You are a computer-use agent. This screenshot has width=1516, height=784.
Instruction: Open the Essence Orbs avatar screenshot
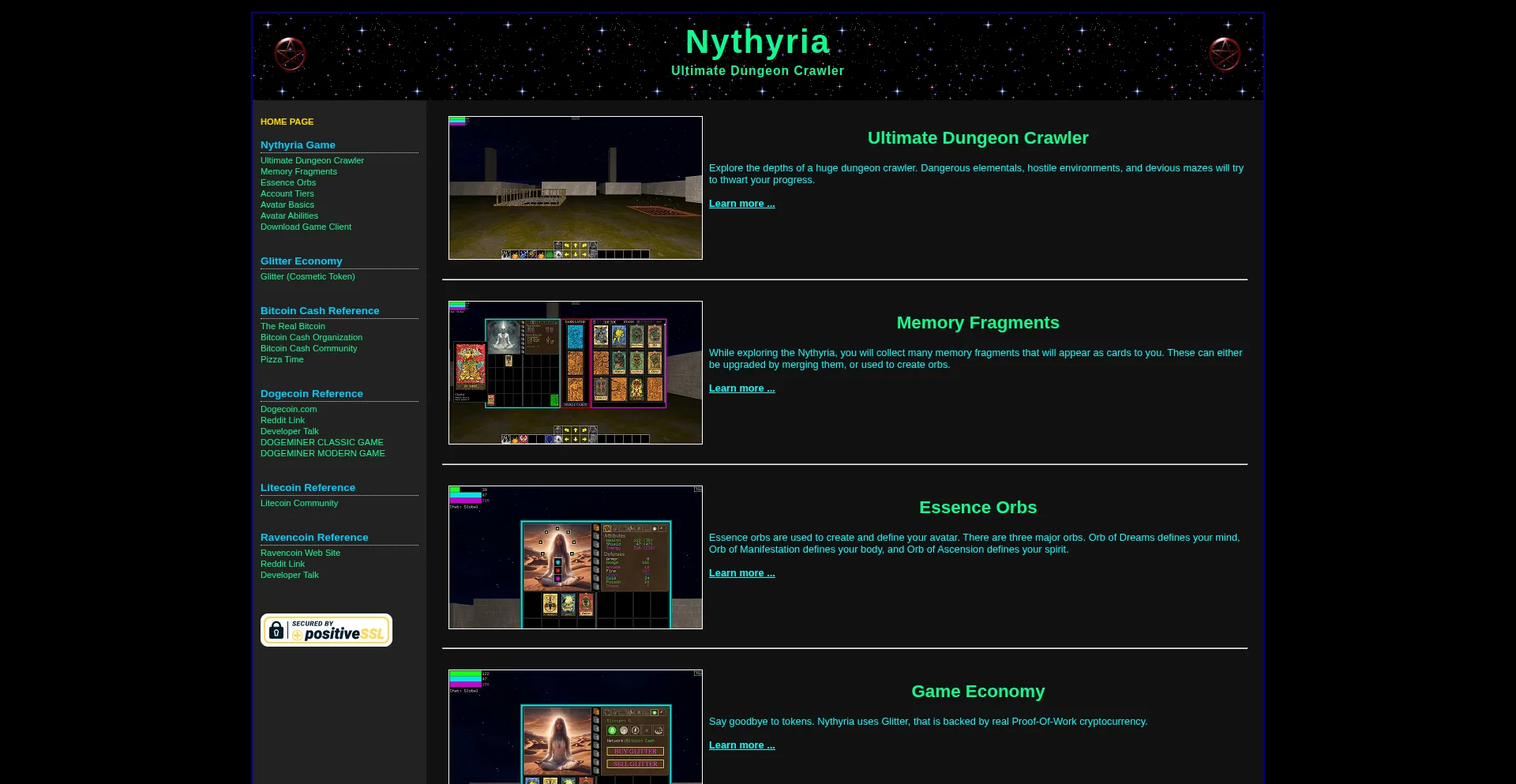(x=575, y=557)
